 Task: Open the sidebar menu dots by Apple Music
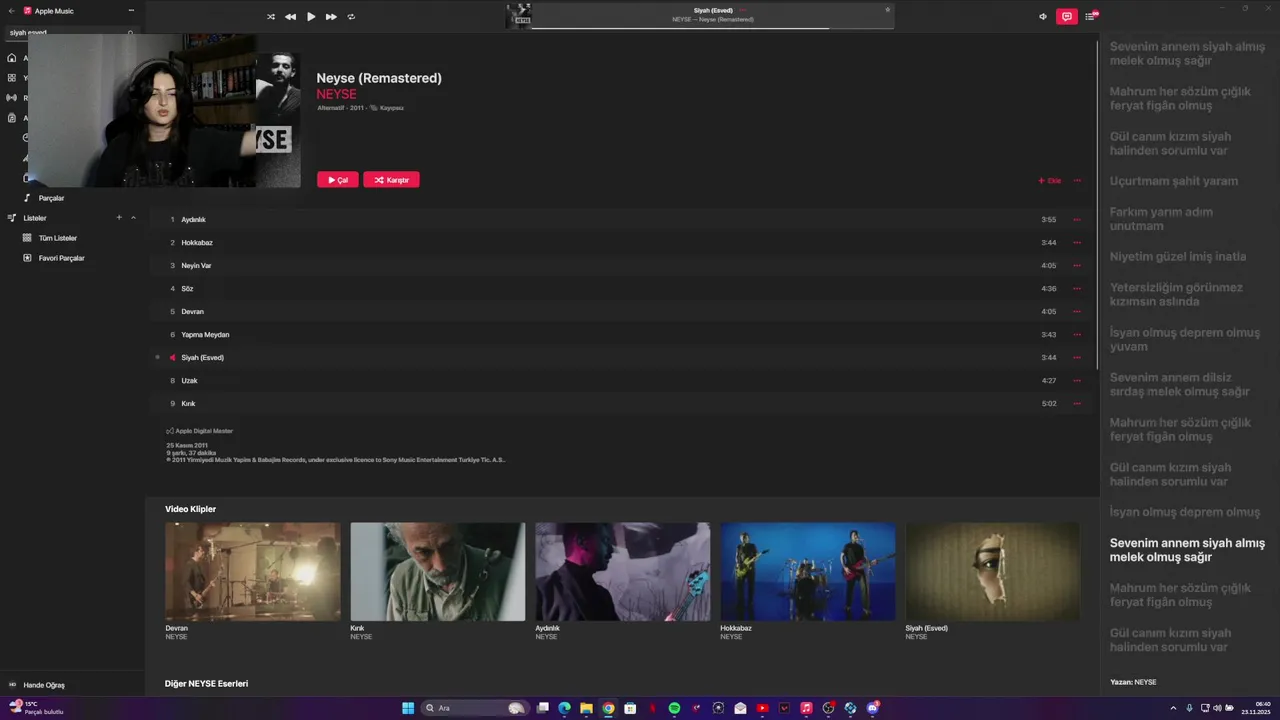[x=131, y=11]
